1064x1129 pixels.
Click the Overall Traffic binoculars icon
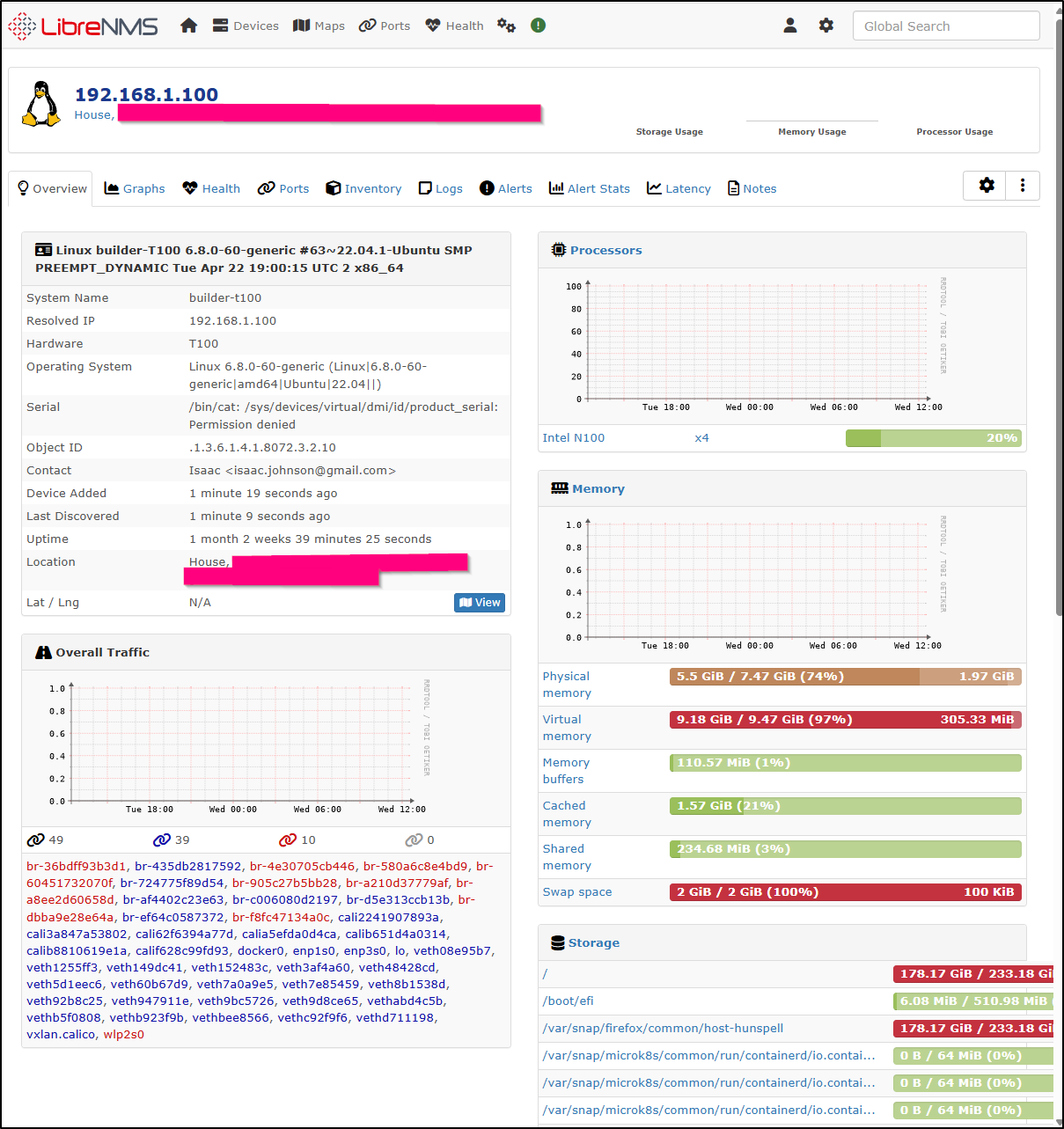(43, 653)
